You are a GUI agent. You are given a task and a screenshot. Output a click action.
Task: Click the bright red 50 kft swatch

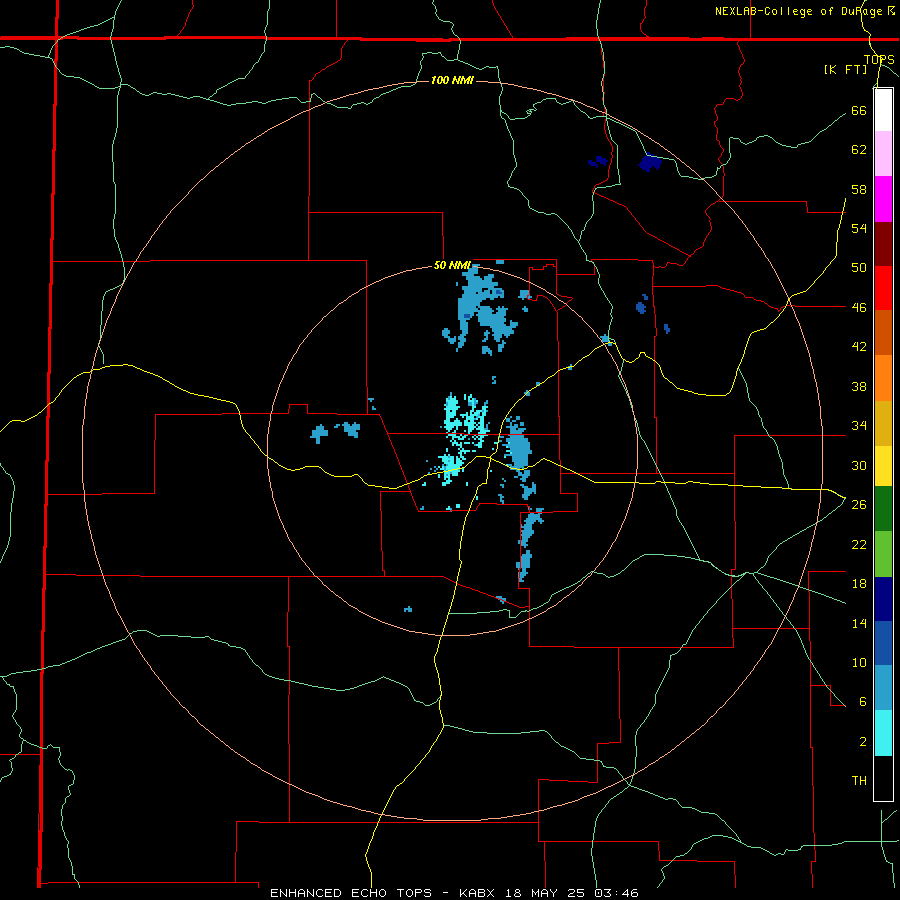pyautogui.click(x=883, y=288)
